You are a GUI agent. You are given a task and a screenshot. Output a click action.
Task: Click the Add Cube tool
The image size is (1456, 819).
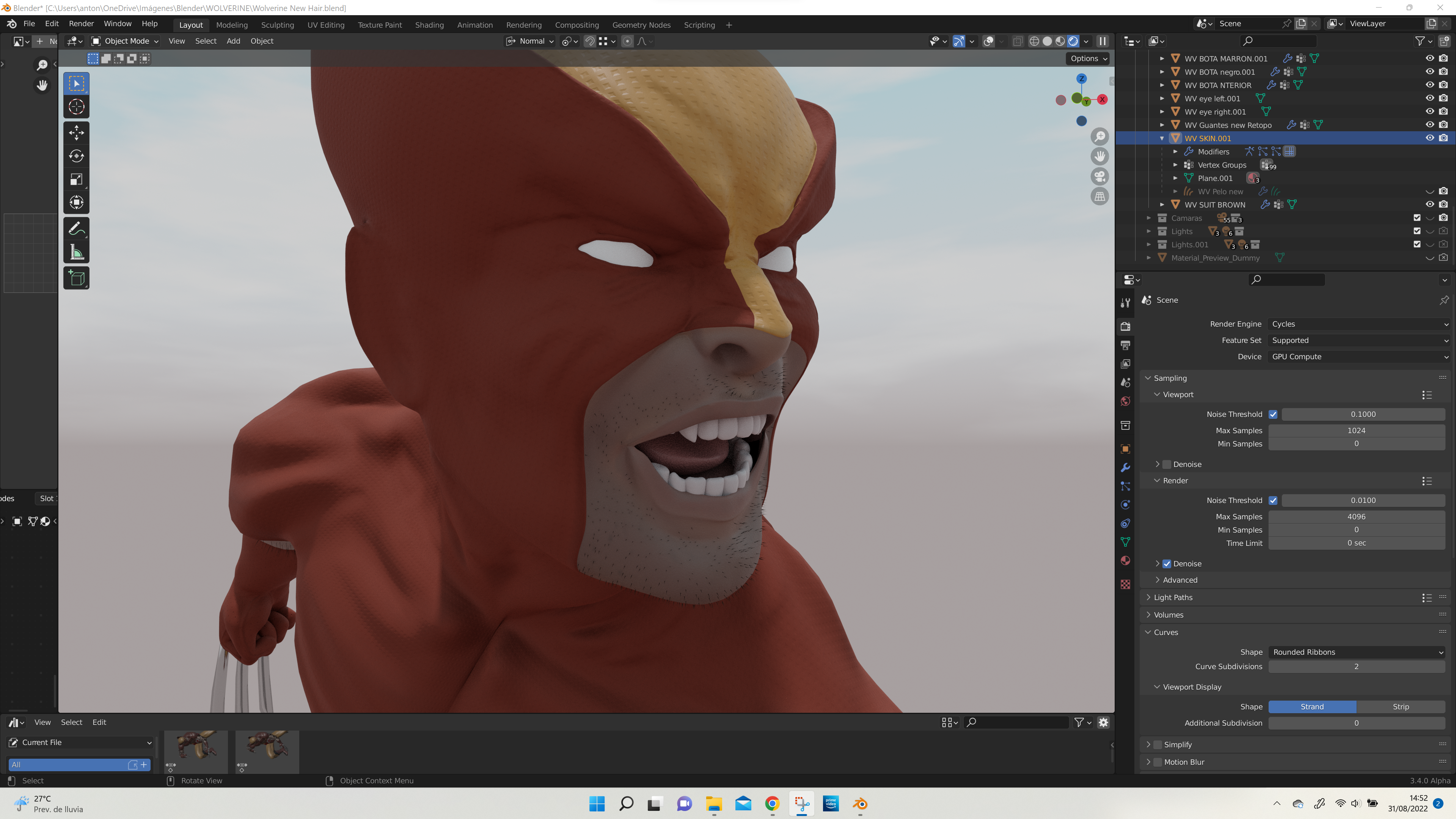[76, 278]
